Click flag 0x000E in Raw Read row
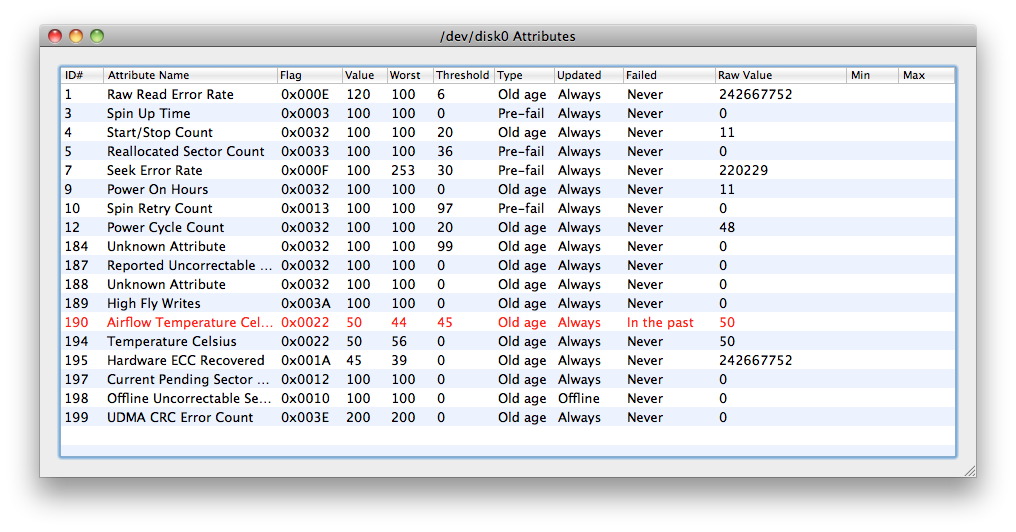1016x532 pixels. pyautogui.click(x=305, y=95)
